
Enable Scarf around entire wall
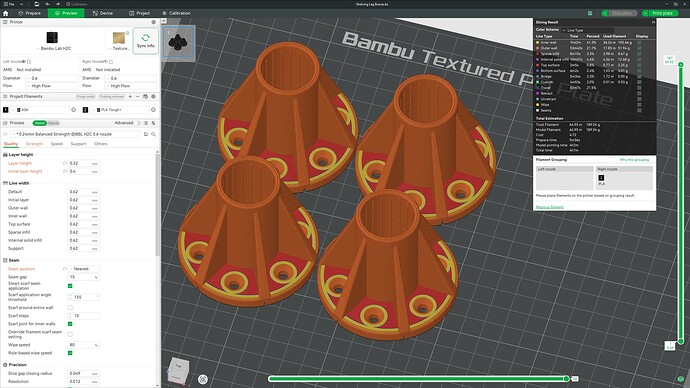[70, 307]
